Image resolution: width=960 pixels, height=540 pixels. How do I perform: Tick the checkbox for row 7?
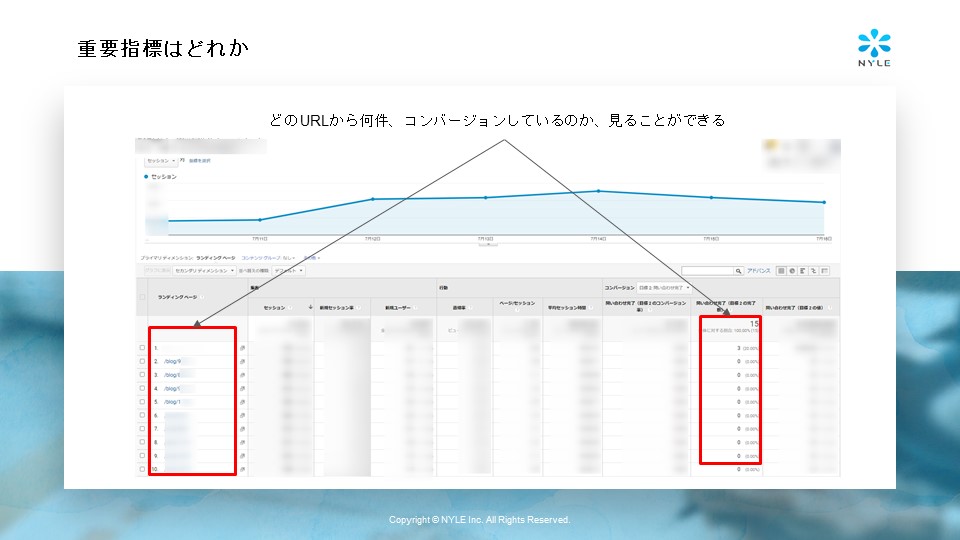142,429
